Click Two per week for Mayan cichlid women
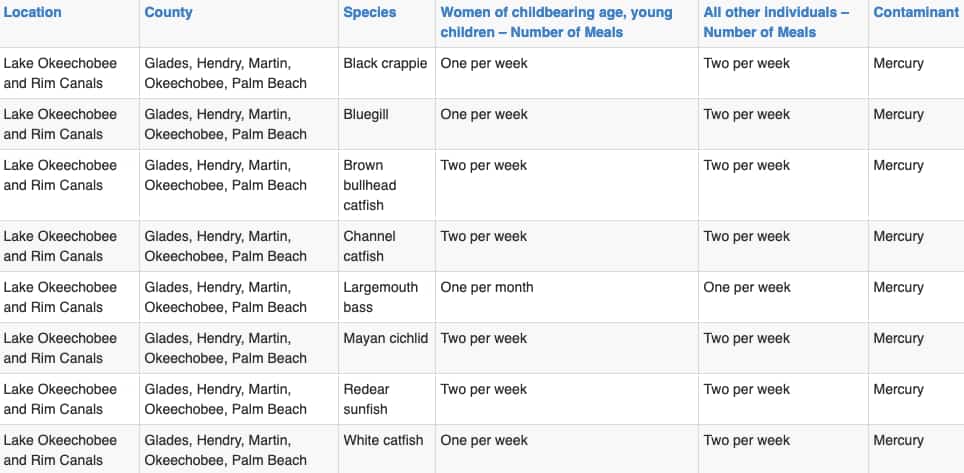Viewport: 964px width, 473px height. click(484, 338)
